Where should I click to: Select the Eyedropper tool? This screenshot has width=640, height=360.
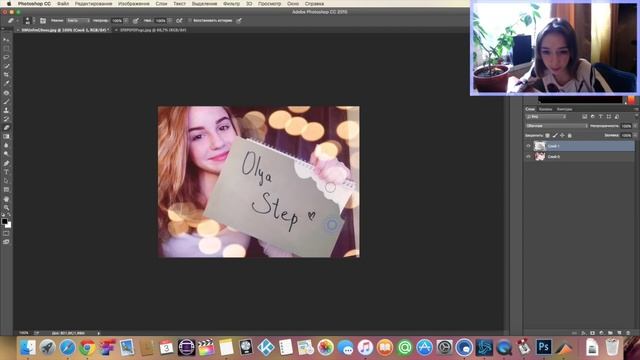click(x=6, y=84)
